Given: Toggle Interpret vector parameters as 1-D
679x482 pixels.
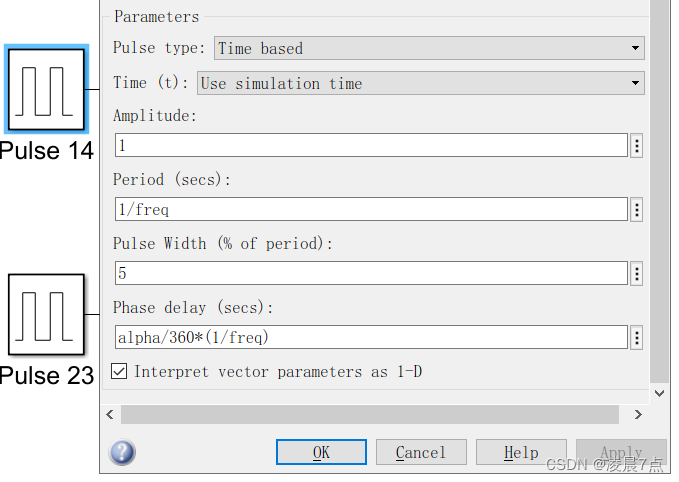Looking at the screenshot, I should point(119,372).
